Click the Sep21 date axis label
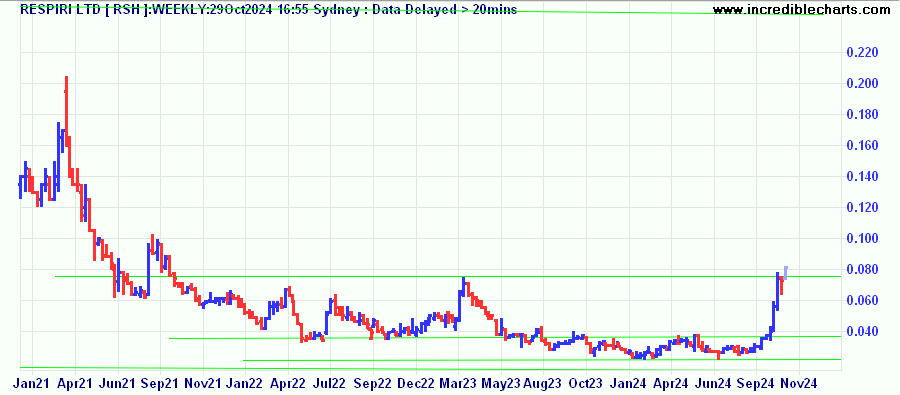 [x=161, y=382]
